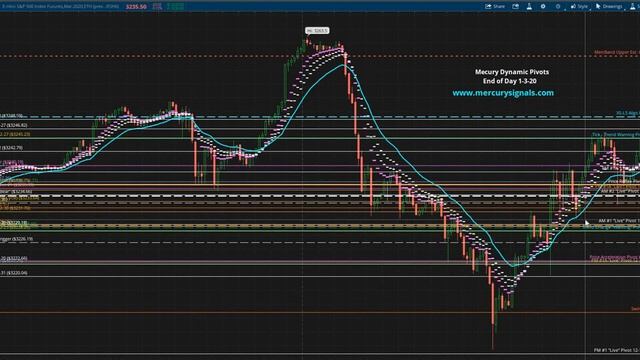Click the pivot label ($3245.23)
The image size is (640, 360).
(x=15, y=134)
